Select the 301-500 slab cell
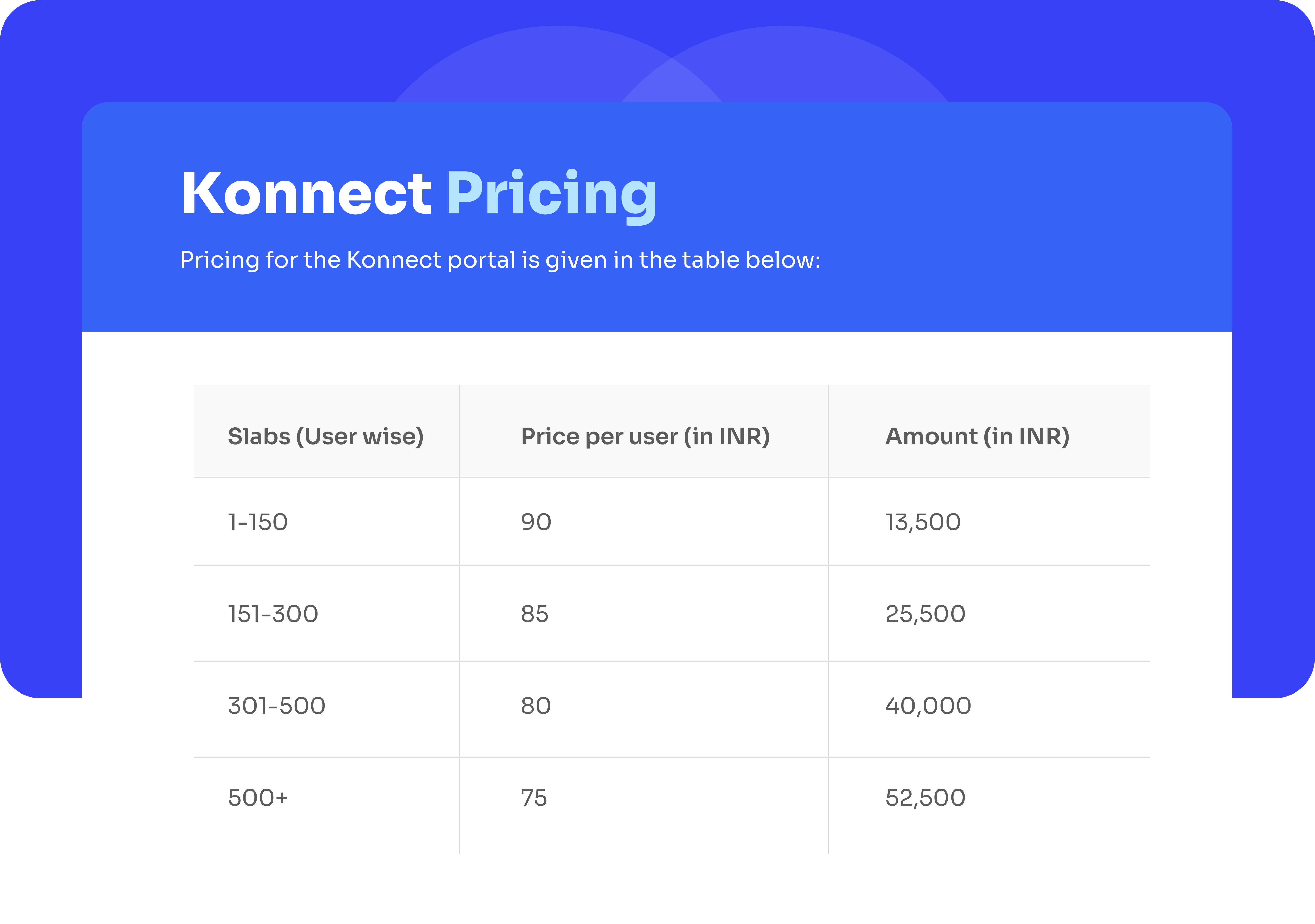 tap(277, 706)
